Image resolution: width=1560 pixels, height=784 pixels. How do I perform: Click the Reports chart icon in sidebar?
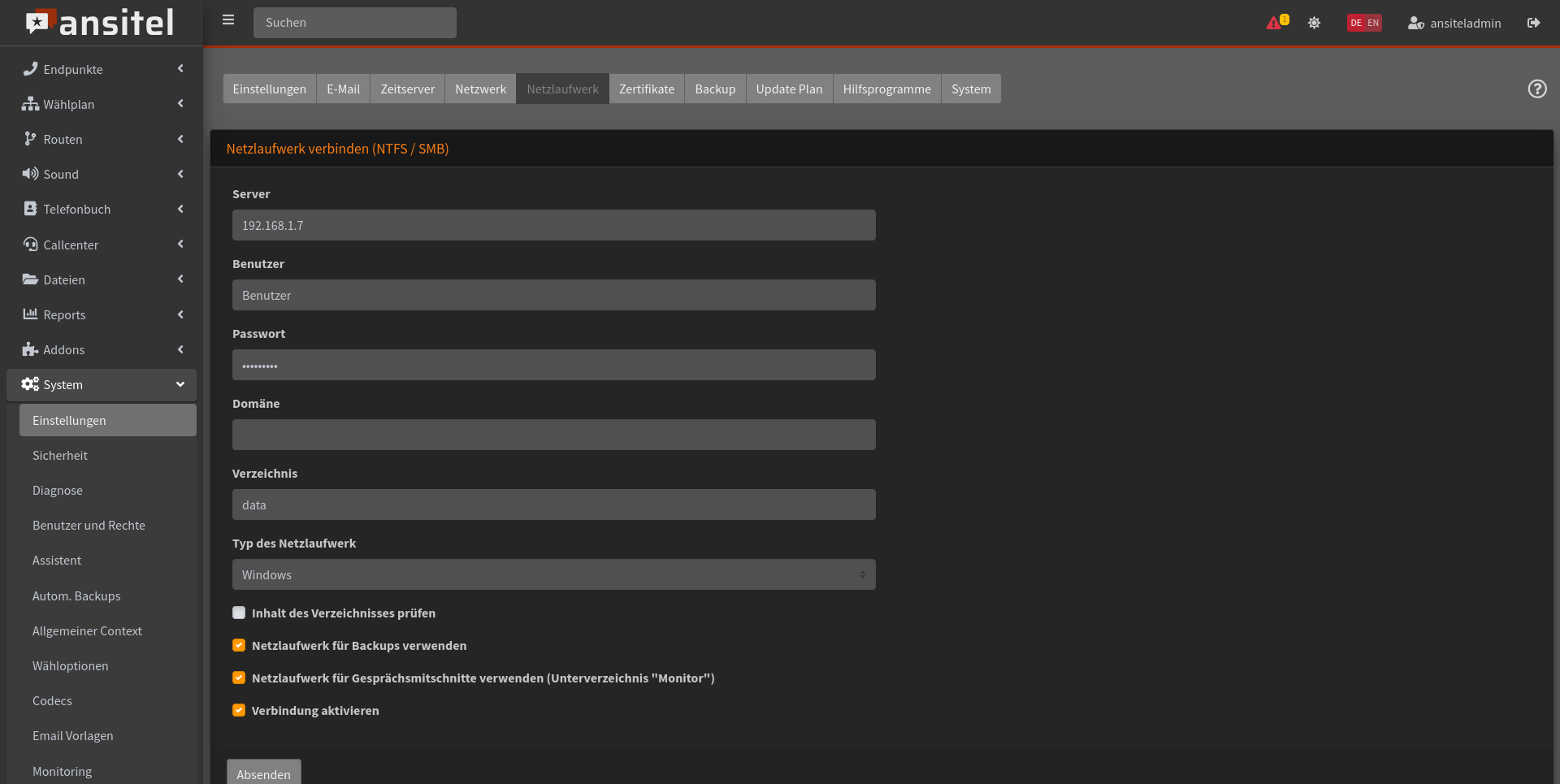coord(30,314)
